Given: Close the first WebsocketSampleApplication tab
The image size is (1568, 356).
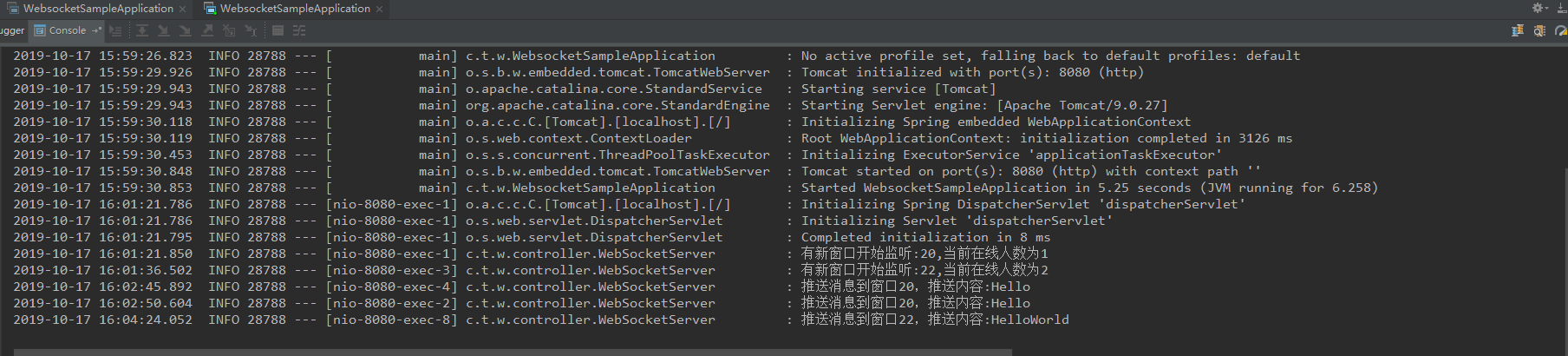Looking at the screenshot, I should [x=182, y=9].
